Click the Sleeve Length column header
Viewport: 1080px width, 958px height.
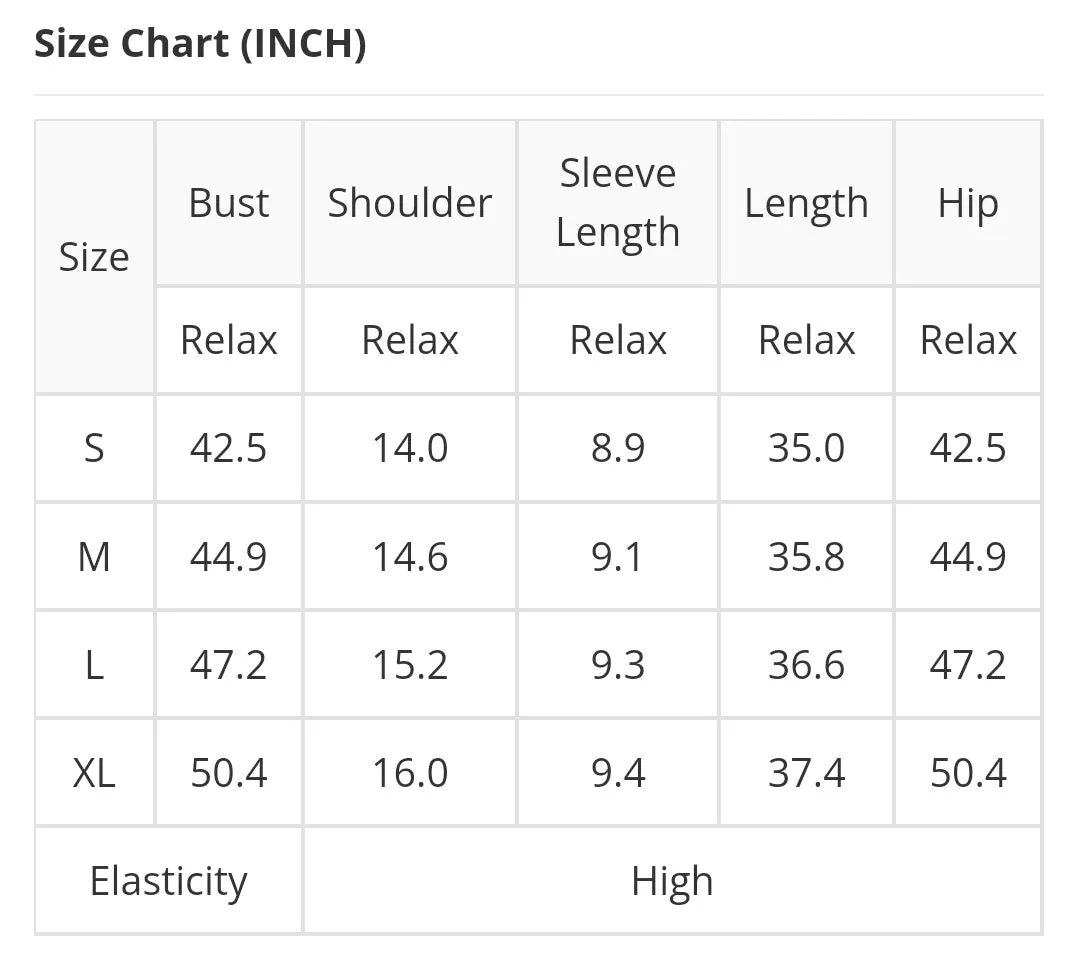coord(618,203)
